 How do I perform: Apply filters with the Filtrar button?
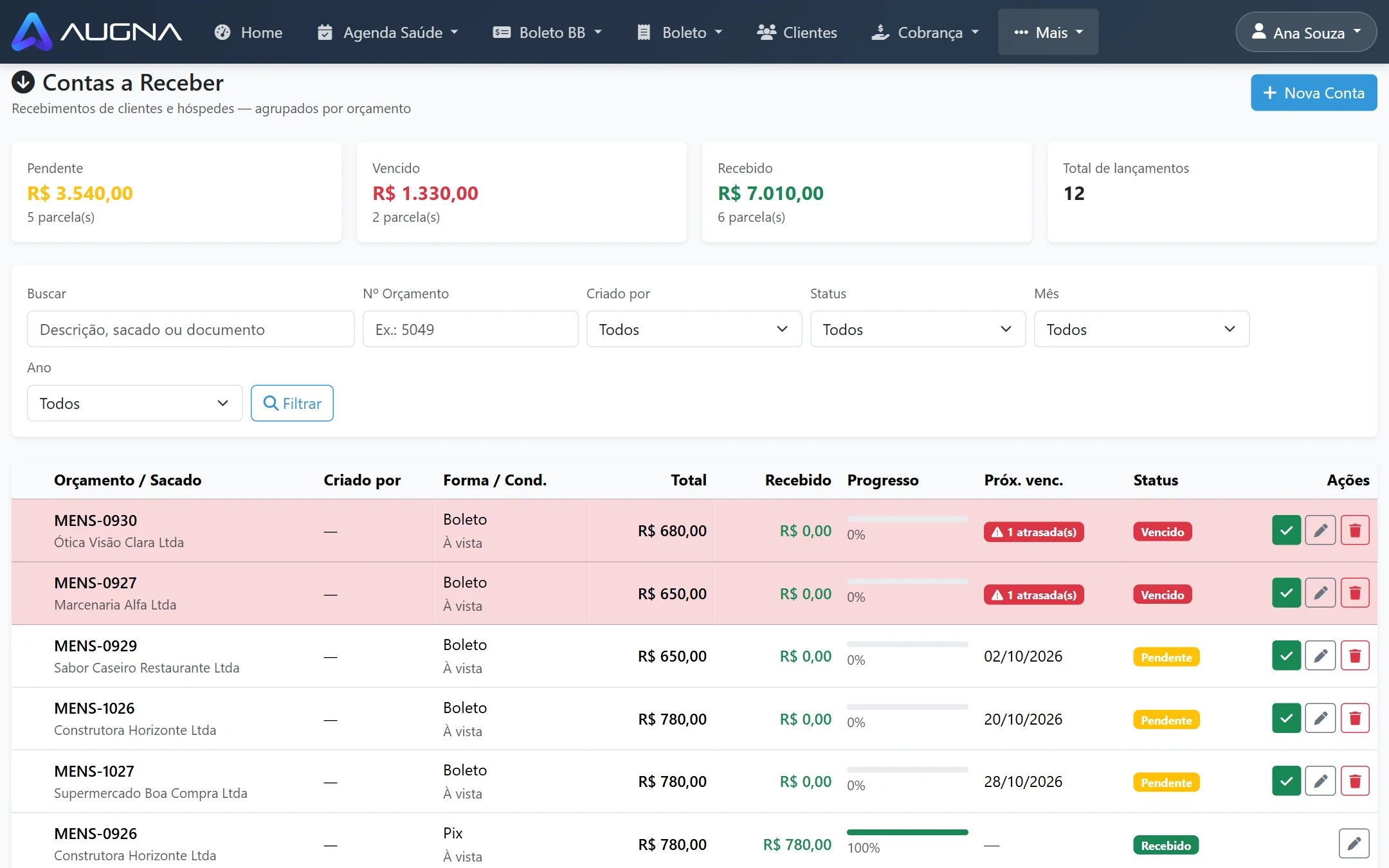pos(292,403)
